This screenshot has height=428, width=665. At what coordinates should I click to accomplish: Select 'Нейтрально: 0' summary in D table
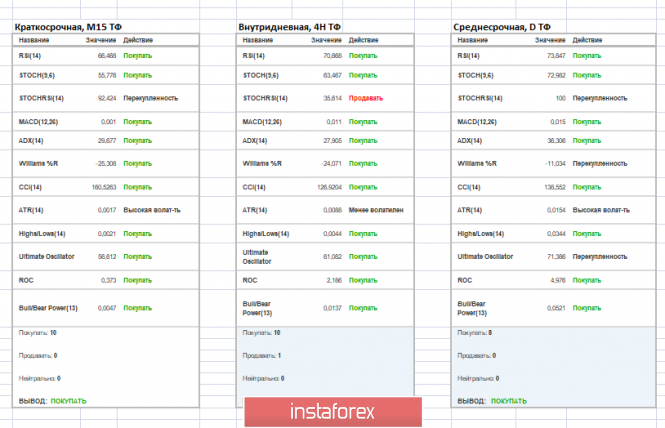point(478,378)
